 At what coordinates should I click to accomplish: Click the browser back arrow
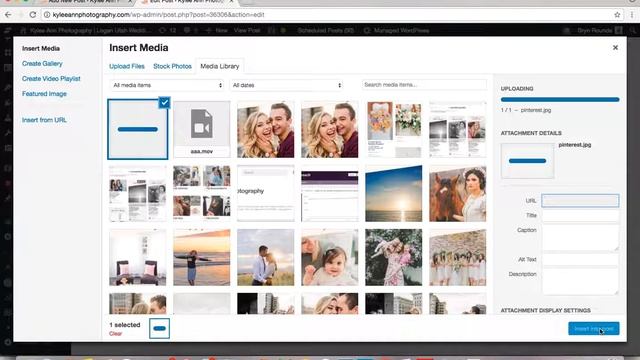click(x=9, y=15)
